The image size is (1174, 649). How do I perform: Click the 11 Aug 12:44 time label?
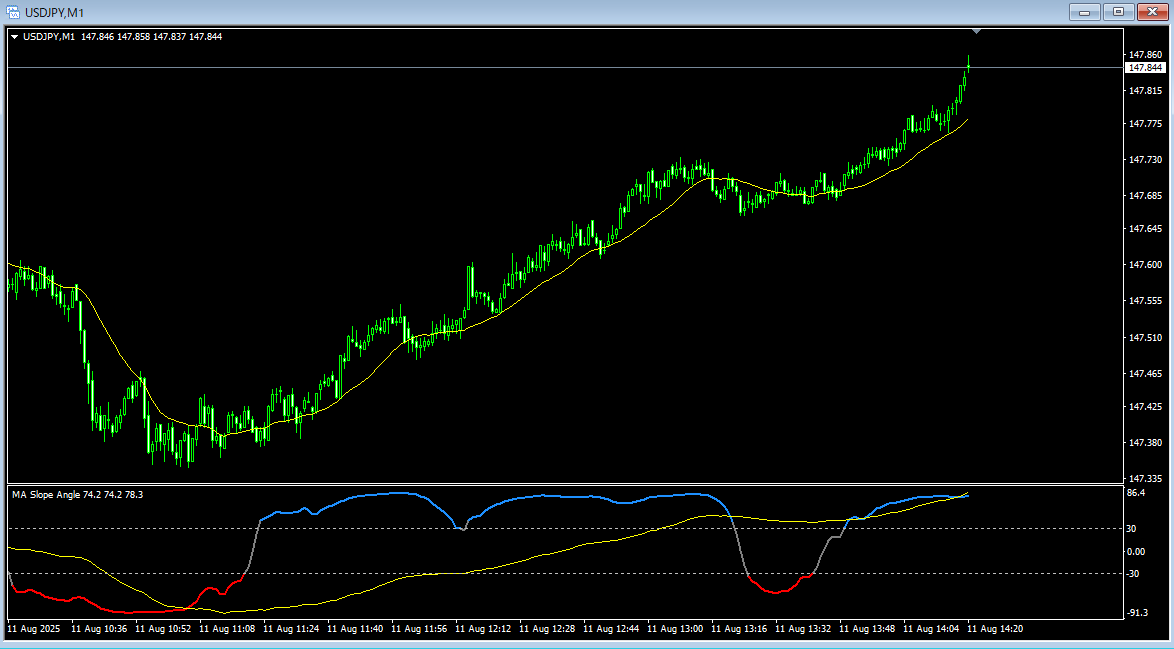pyautogui.click(x=612, y=630)
